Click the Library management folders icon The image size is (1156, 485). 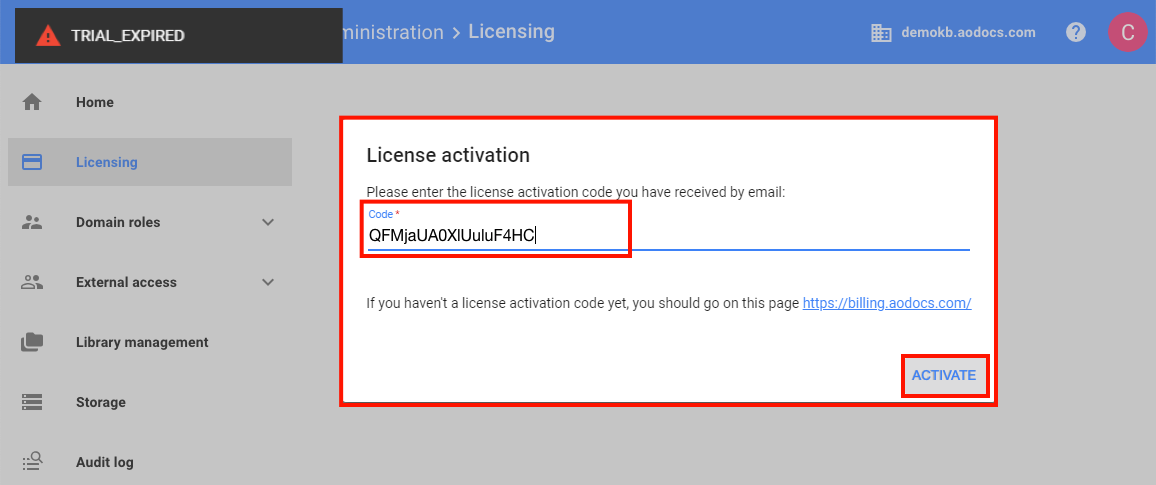point(32,342)
